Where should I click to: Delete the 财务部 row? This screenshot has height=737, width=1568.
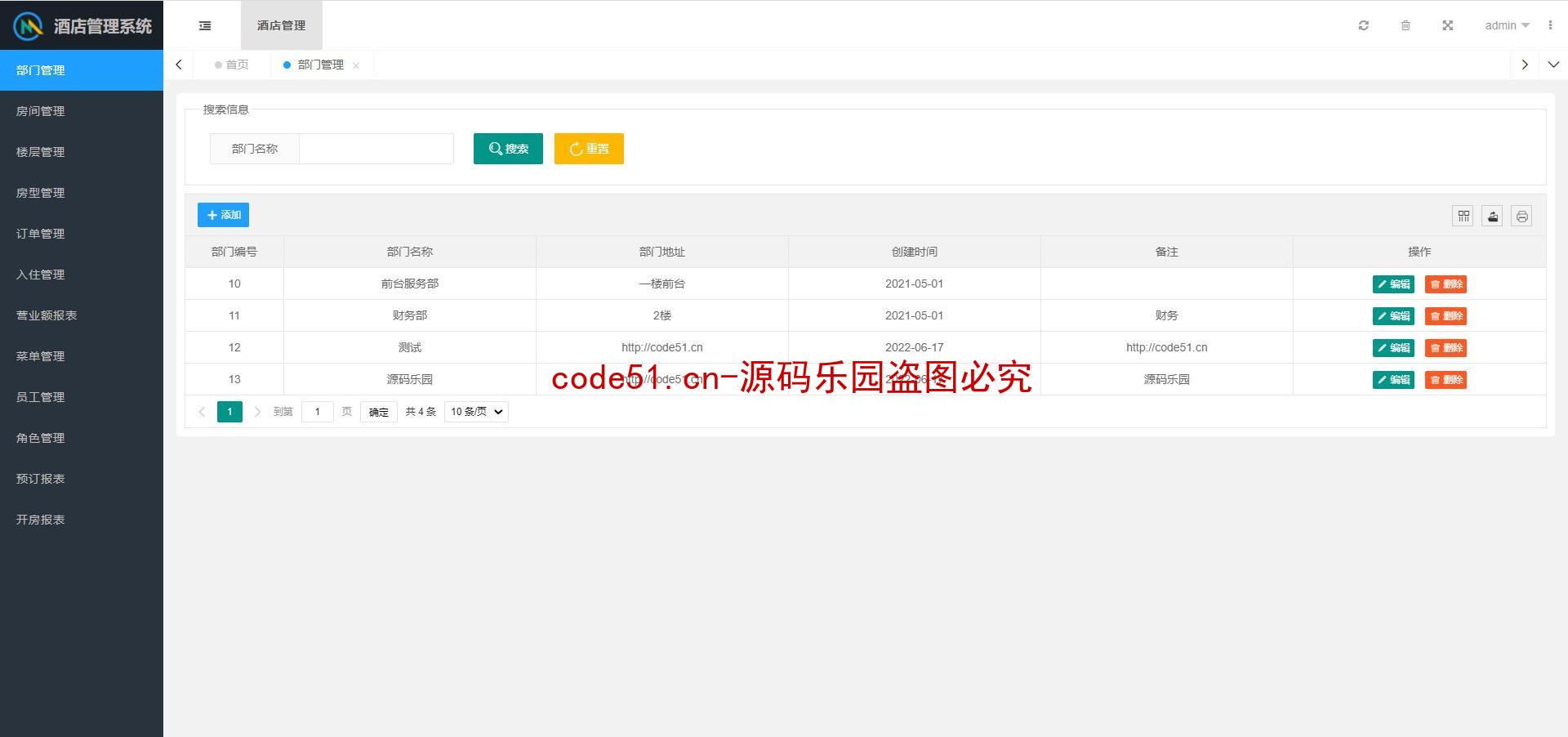[1445, 316]
